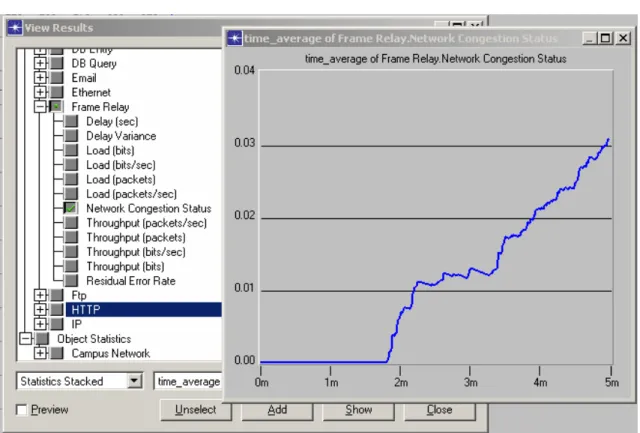Check the Delay (sec) statistic box

71,121
